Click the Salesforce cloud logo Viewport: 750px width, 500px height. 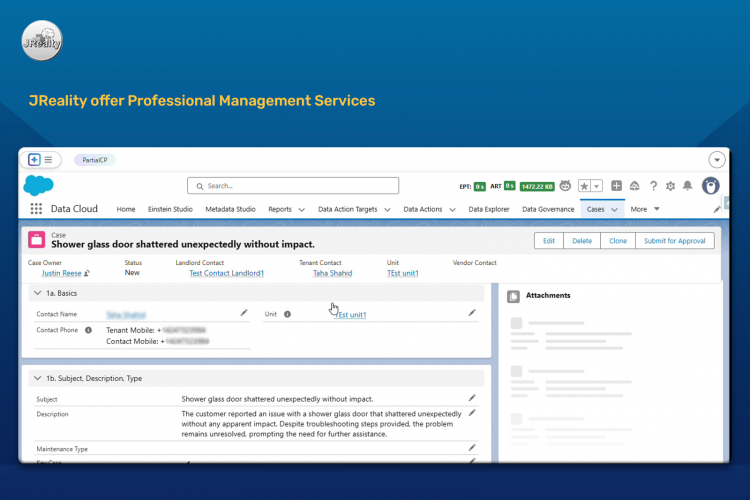(38, 185)
